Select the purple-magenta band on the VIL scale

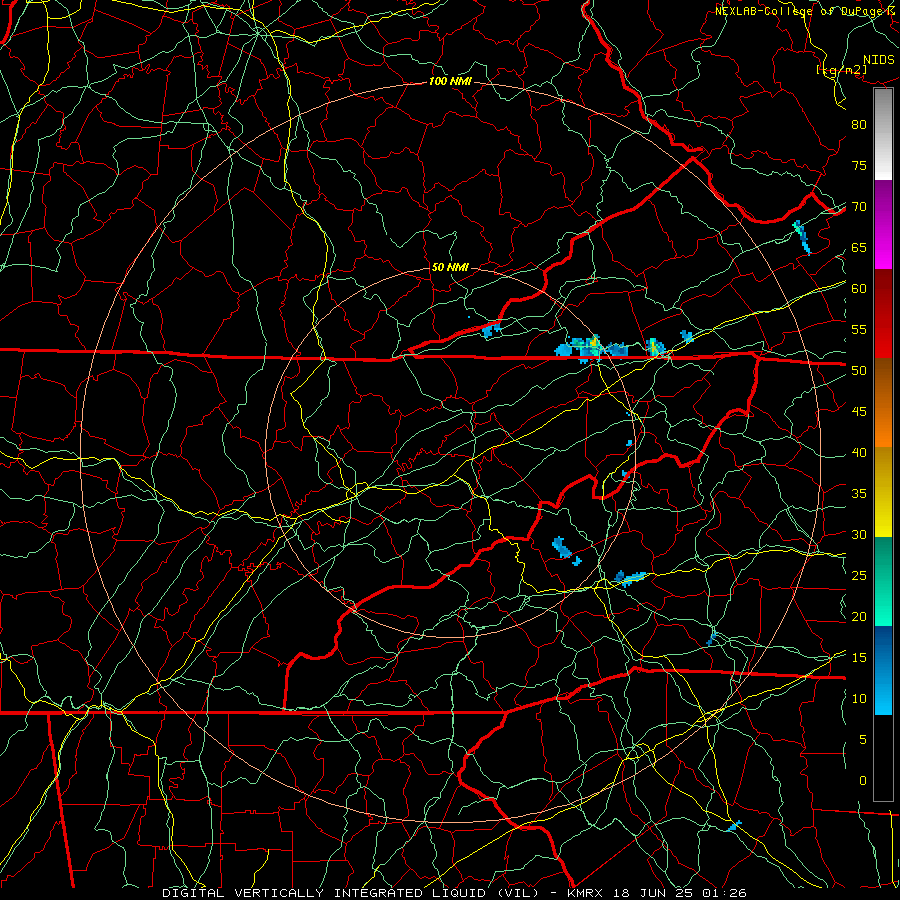click(x=883, y=225)
